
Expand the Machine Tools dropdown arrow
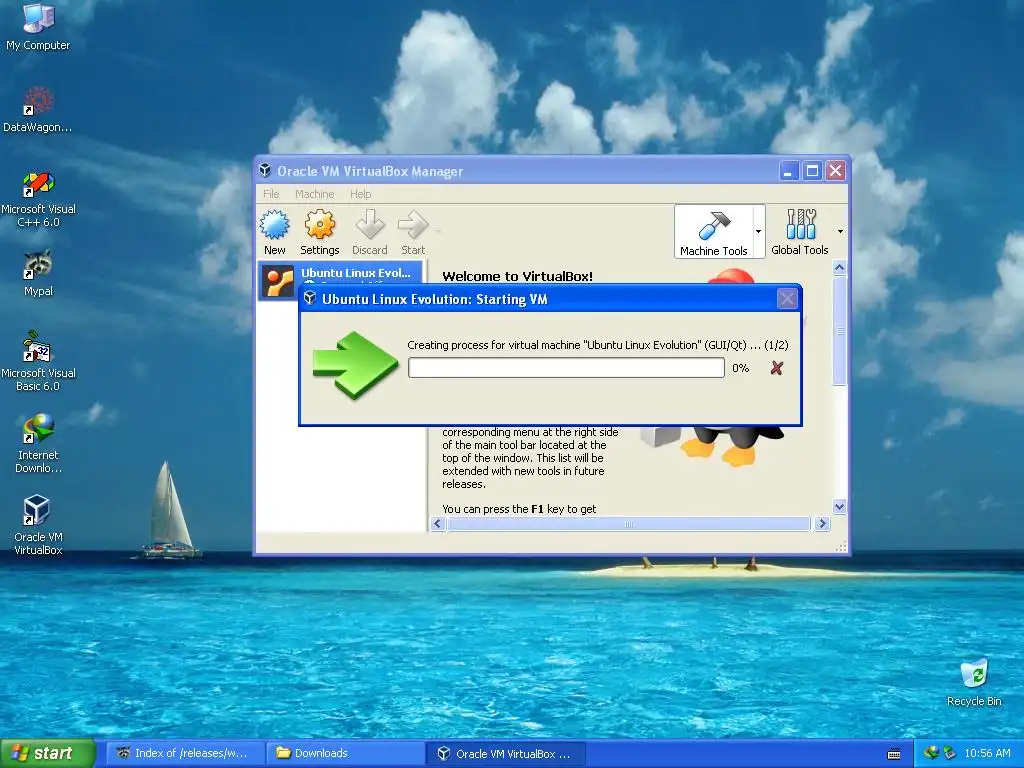coord(758,231)
